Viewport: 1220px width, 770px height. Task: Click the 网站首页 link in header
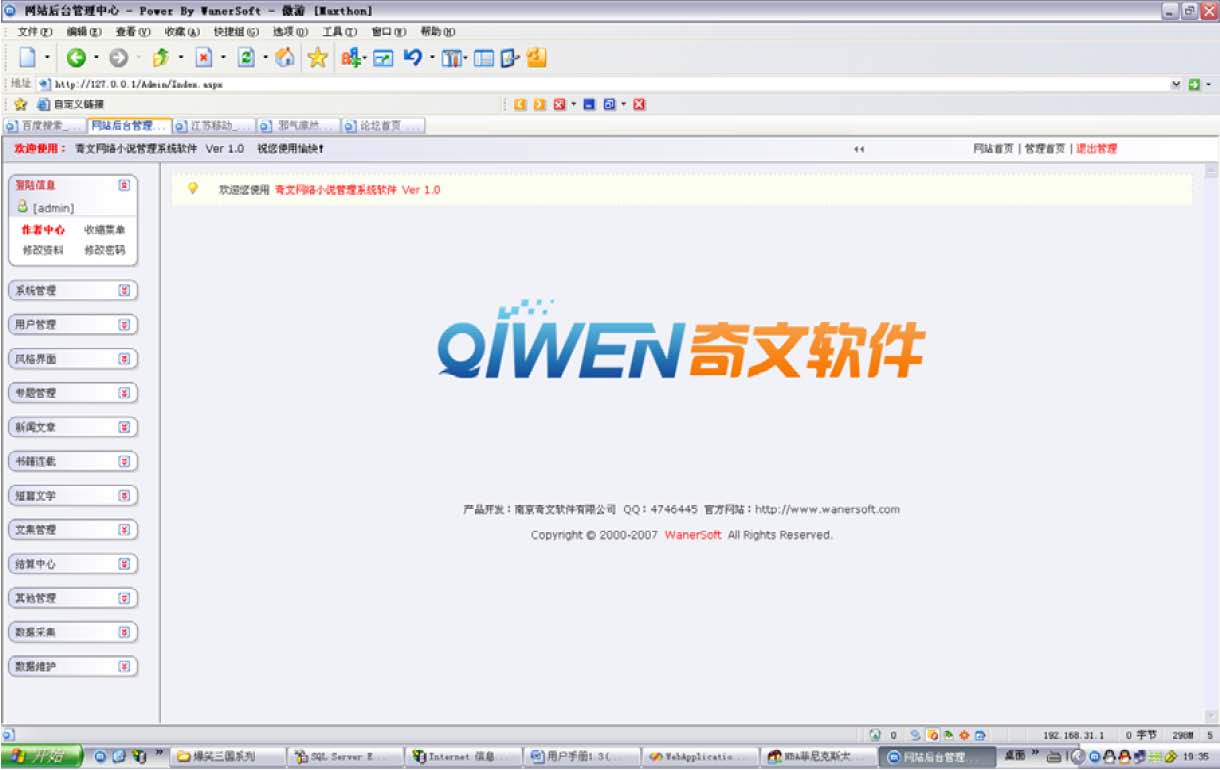(x=994, y=149)
